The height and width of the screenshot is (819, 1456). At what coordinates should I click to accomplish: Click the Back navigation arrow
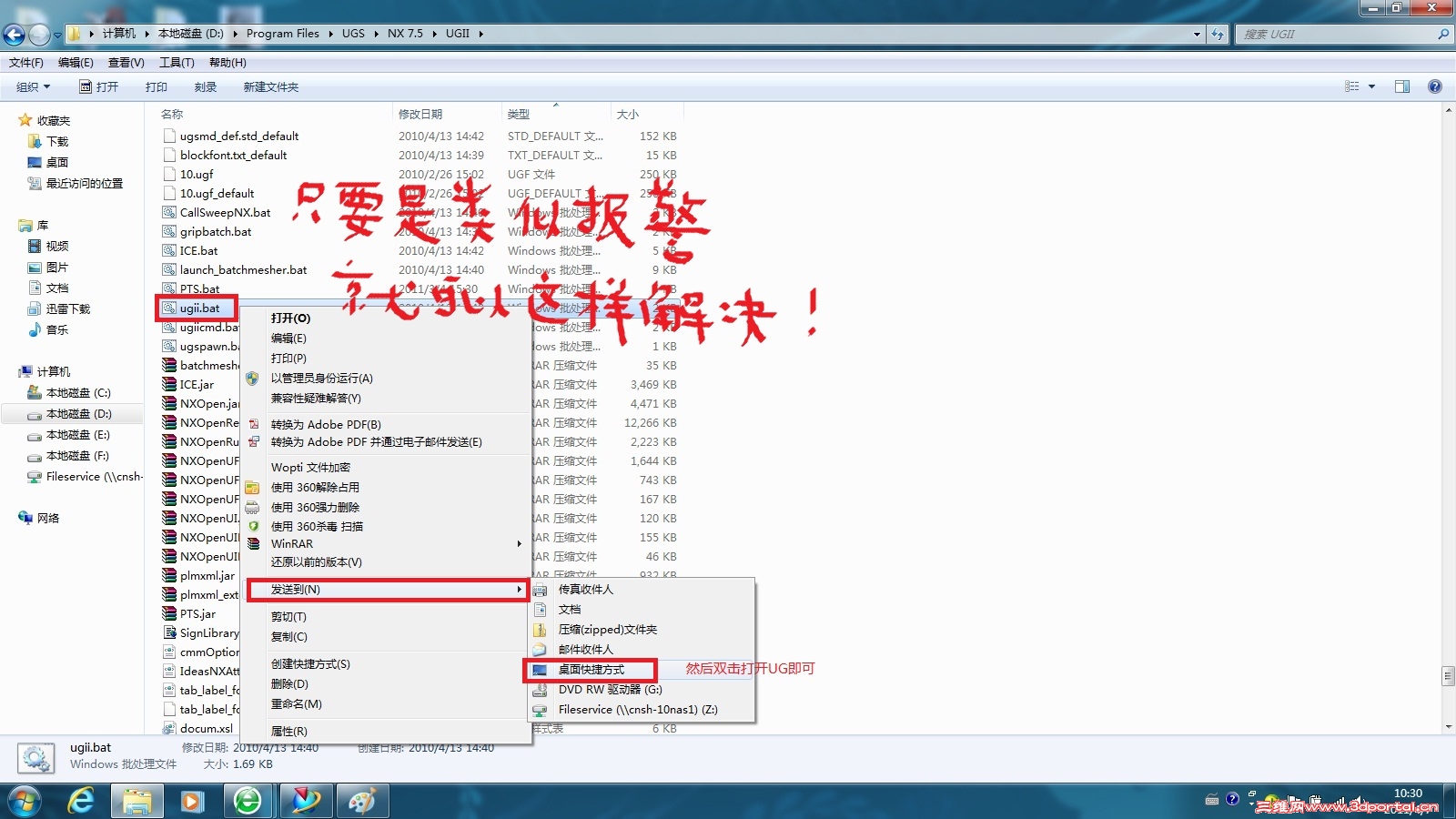click(14, 35)
